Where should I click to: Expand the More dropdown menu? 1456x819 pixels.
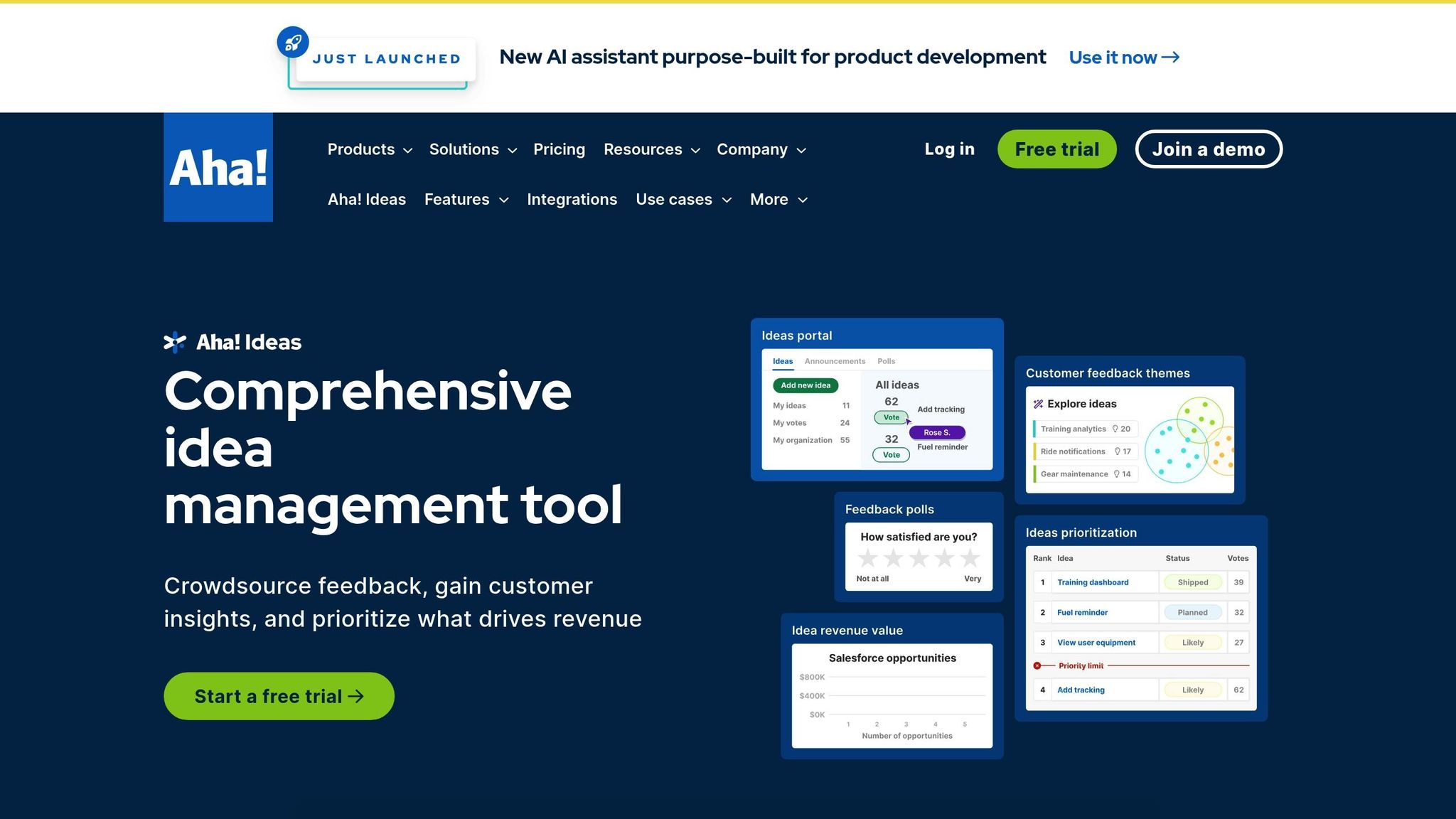point(778,200)
